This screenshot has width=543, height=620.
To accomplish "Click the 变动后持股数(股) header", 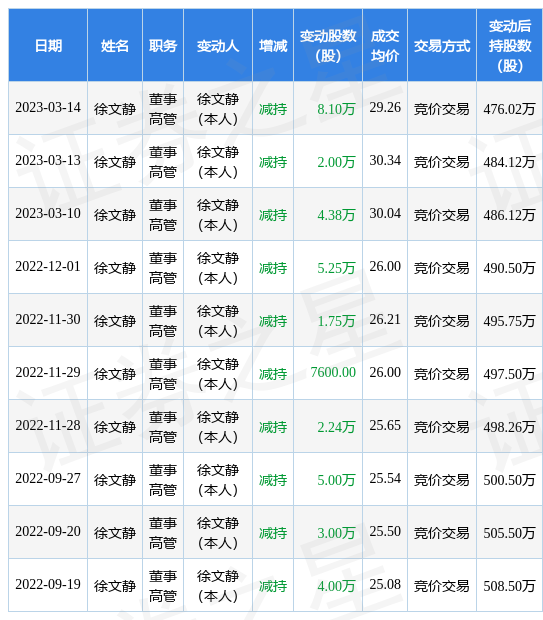I will point(509,46).
